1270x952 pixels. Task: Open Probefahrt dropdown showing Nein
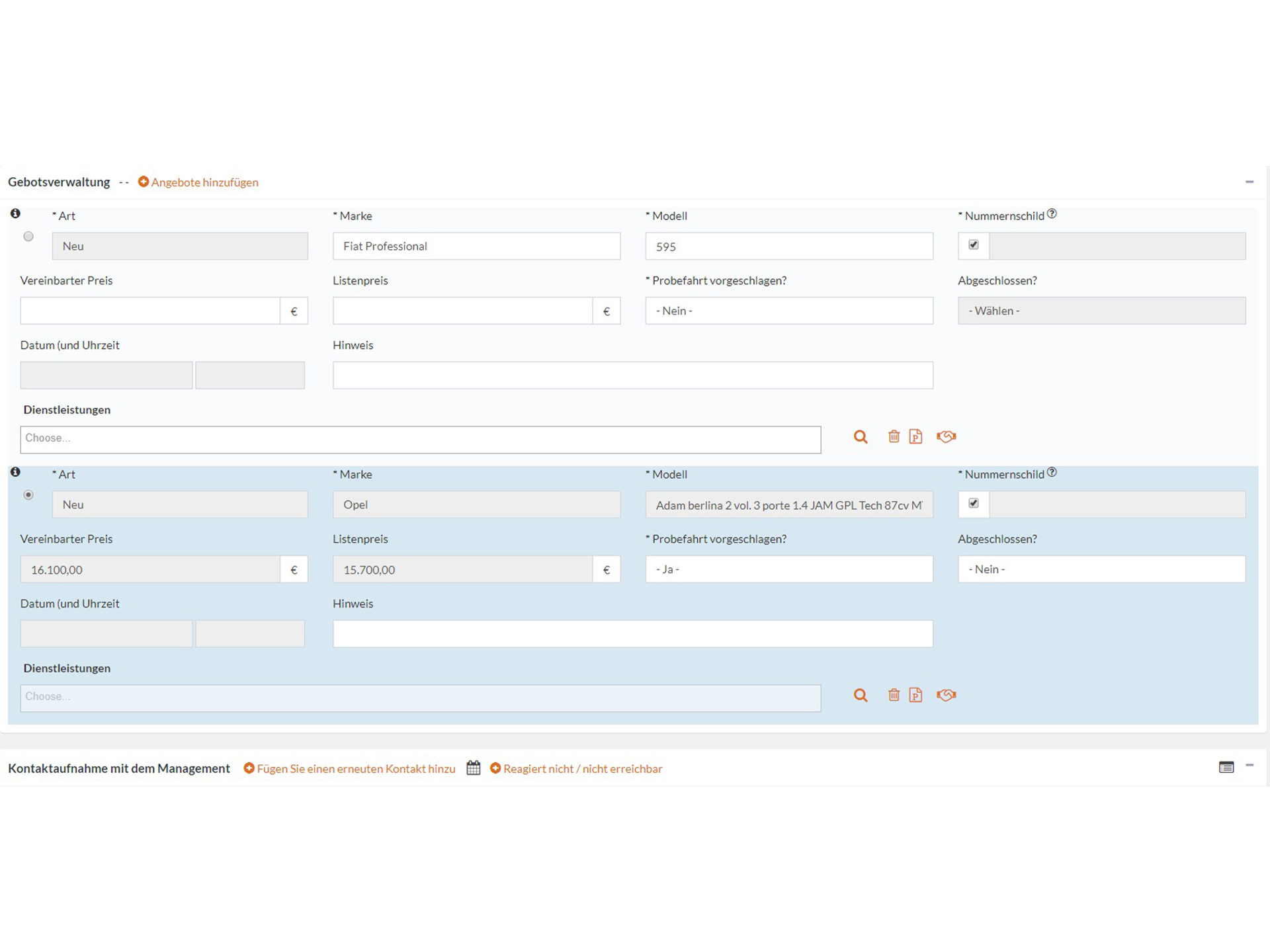[789, 311]
